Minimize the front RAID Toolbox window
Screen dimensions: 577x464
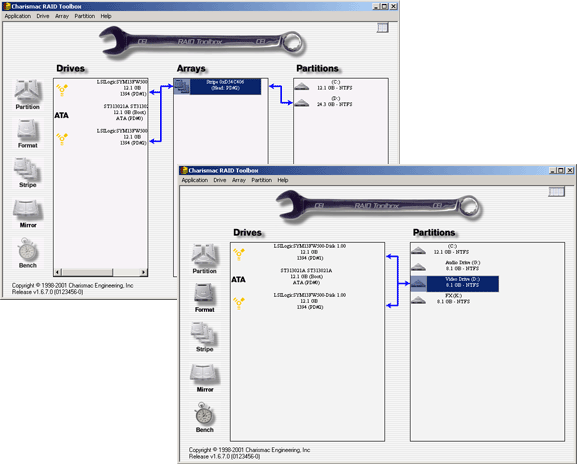[552, 170]
